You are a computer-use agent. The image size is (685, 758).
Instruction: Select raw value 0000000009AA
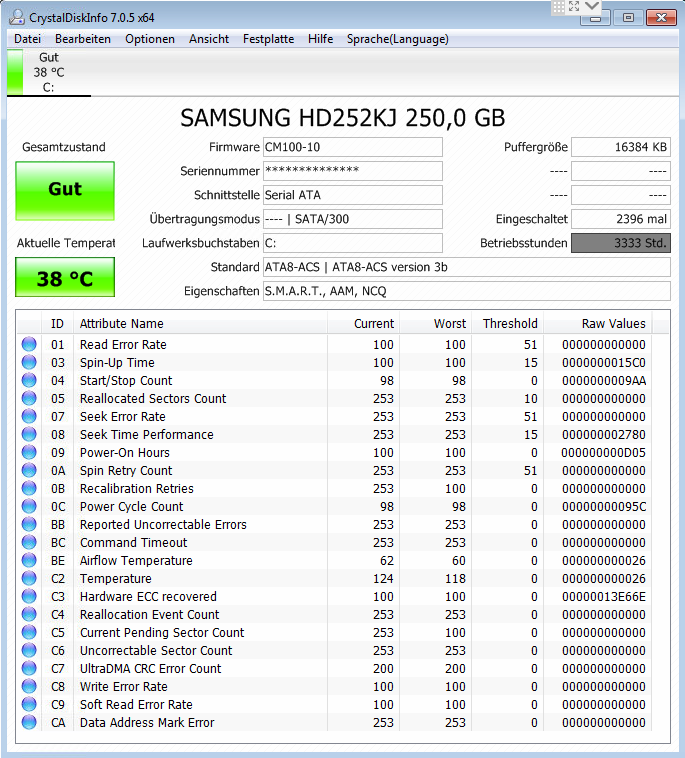[603, 380]
